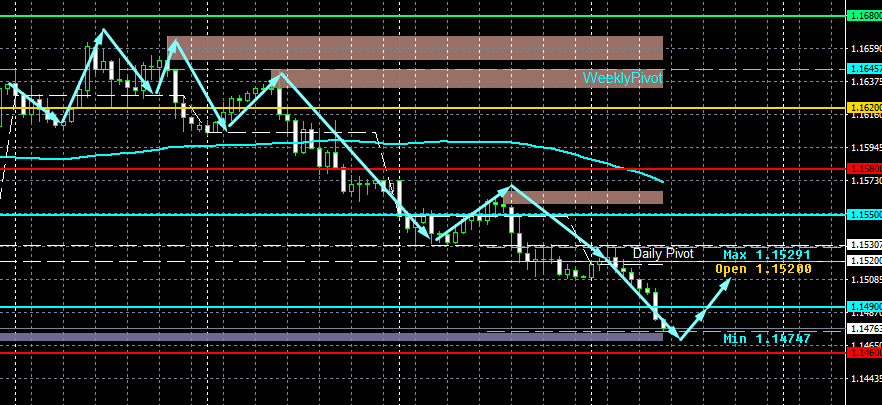Click the cyan 1.15500 price tag
This screenshot has width=882, height=405.
pos(865,214)
